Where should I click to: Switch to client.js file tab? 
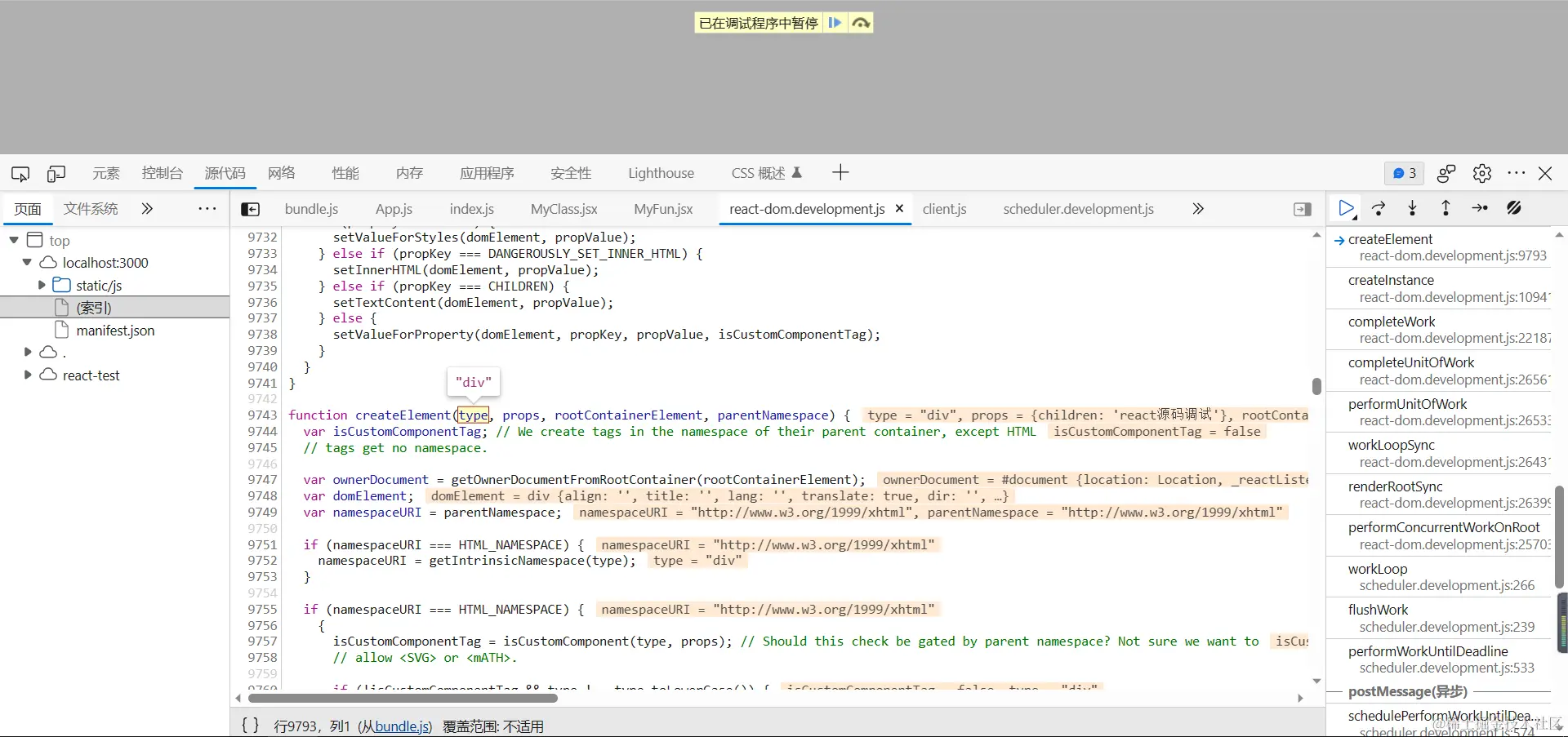(x=945, y=209)
